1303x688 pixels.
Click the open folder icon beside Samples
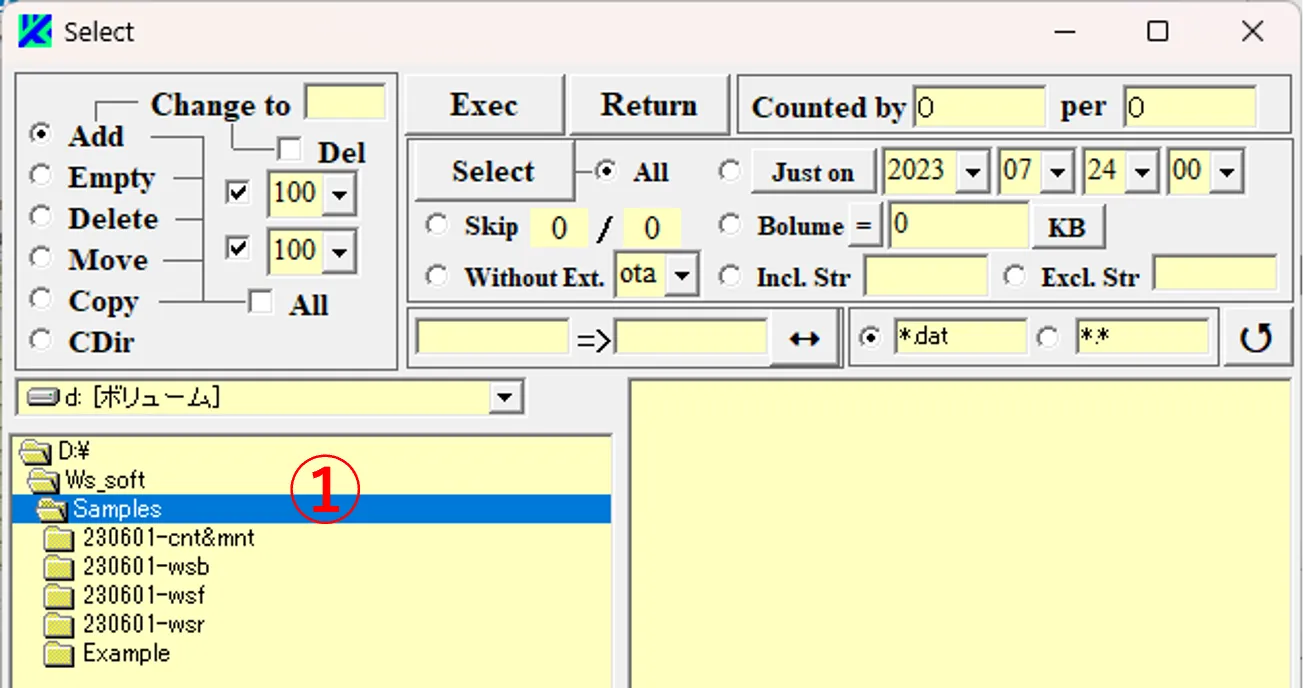[52, 509]
